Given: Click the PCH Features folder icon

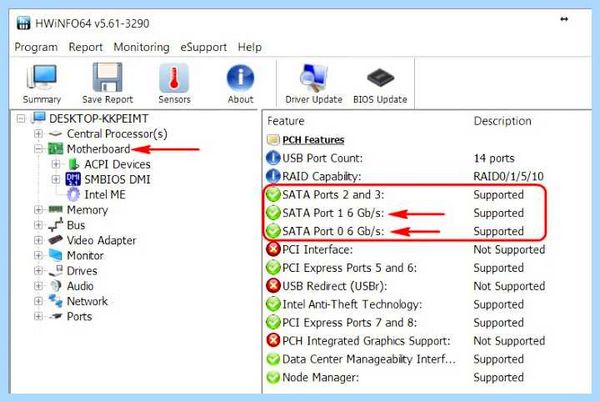Looking at the screenshot, I should click(x=273, y=140).
